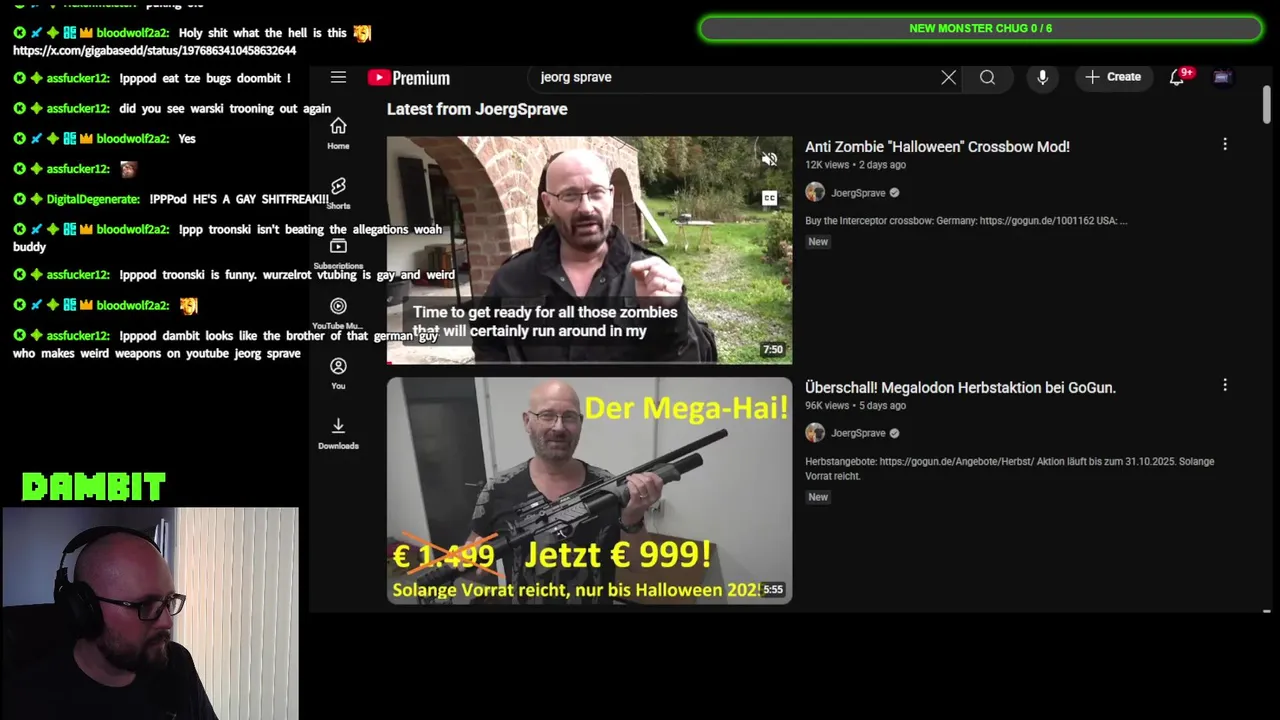Open the notifications bell
The height and width of the screenshot is (720, 1280).
click(1177, 77)
